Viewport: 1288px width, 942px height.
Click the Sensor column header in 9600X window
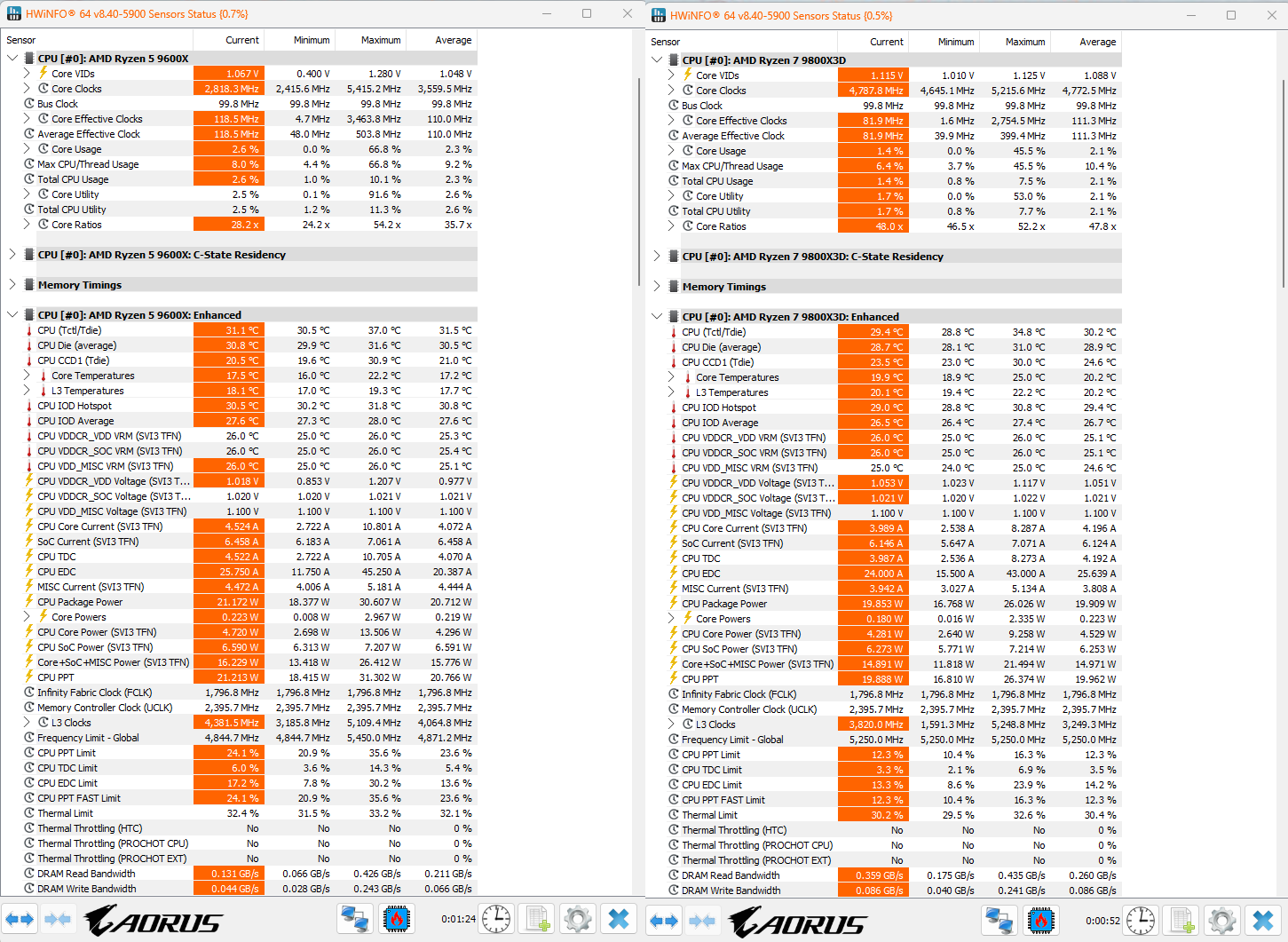(x=97, y=40)
